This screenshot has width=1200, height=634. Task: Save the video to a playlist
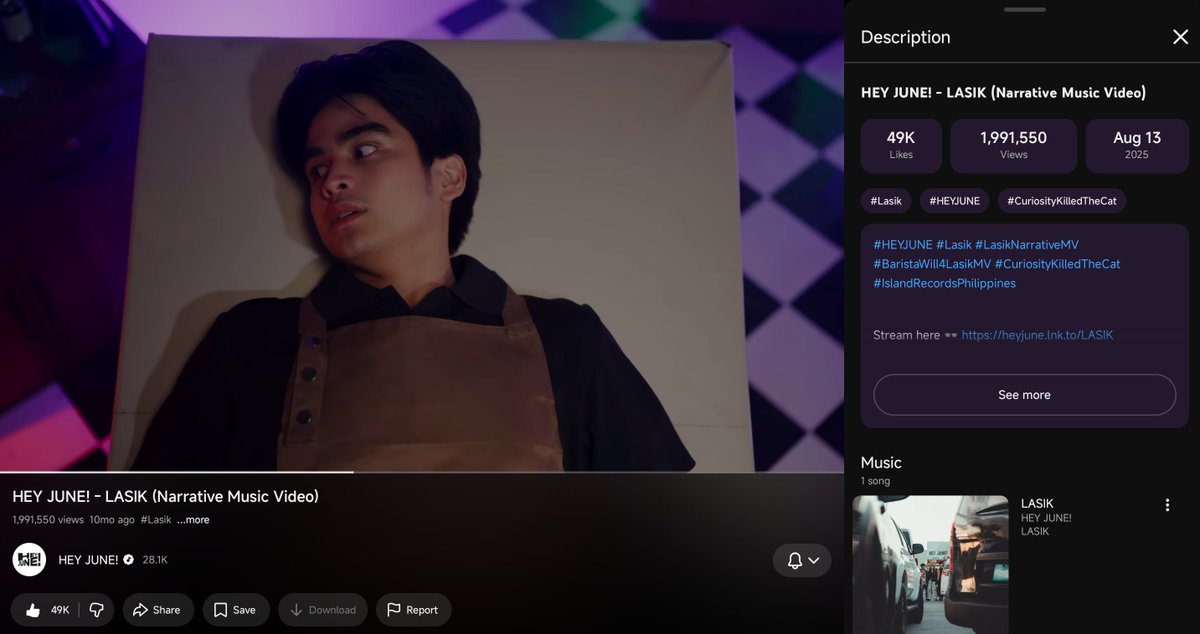[236, 610]
